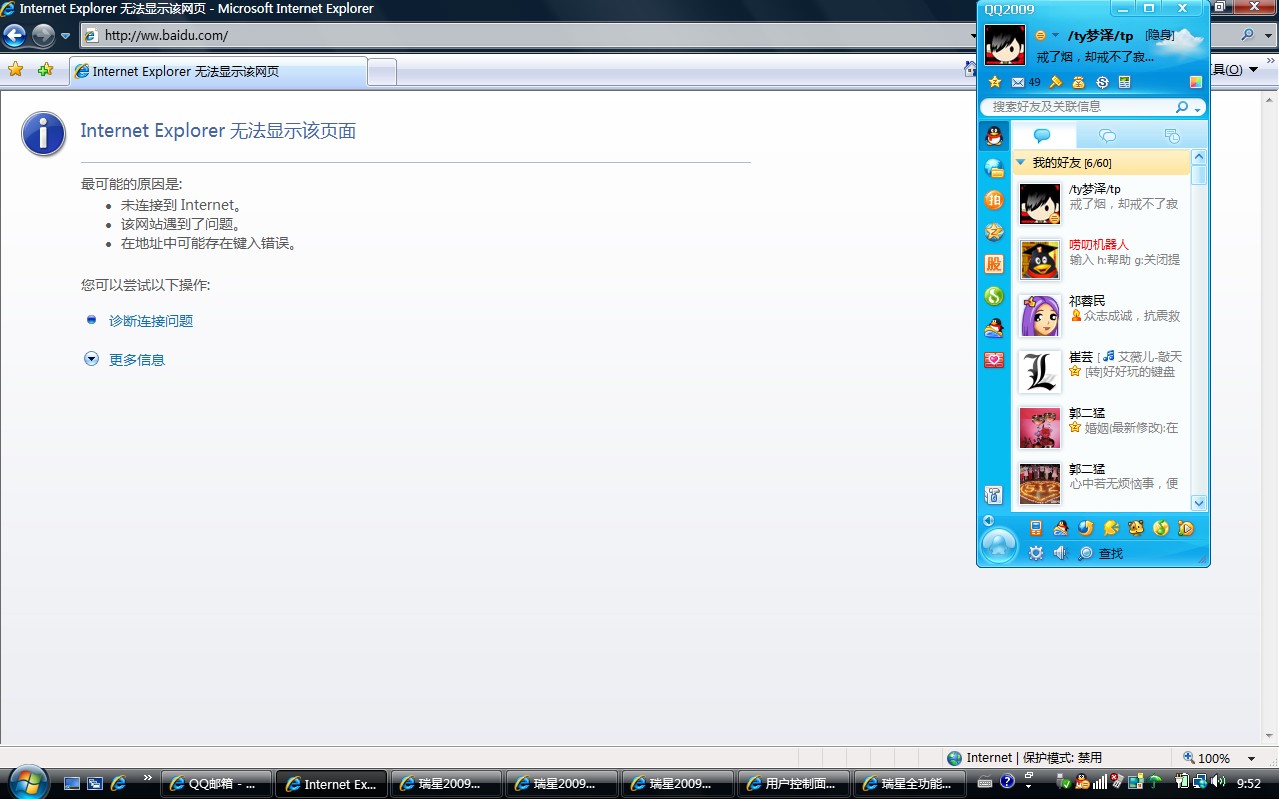Open the orange 拍 Paipai sidebar icon

[x=994, y=200]
